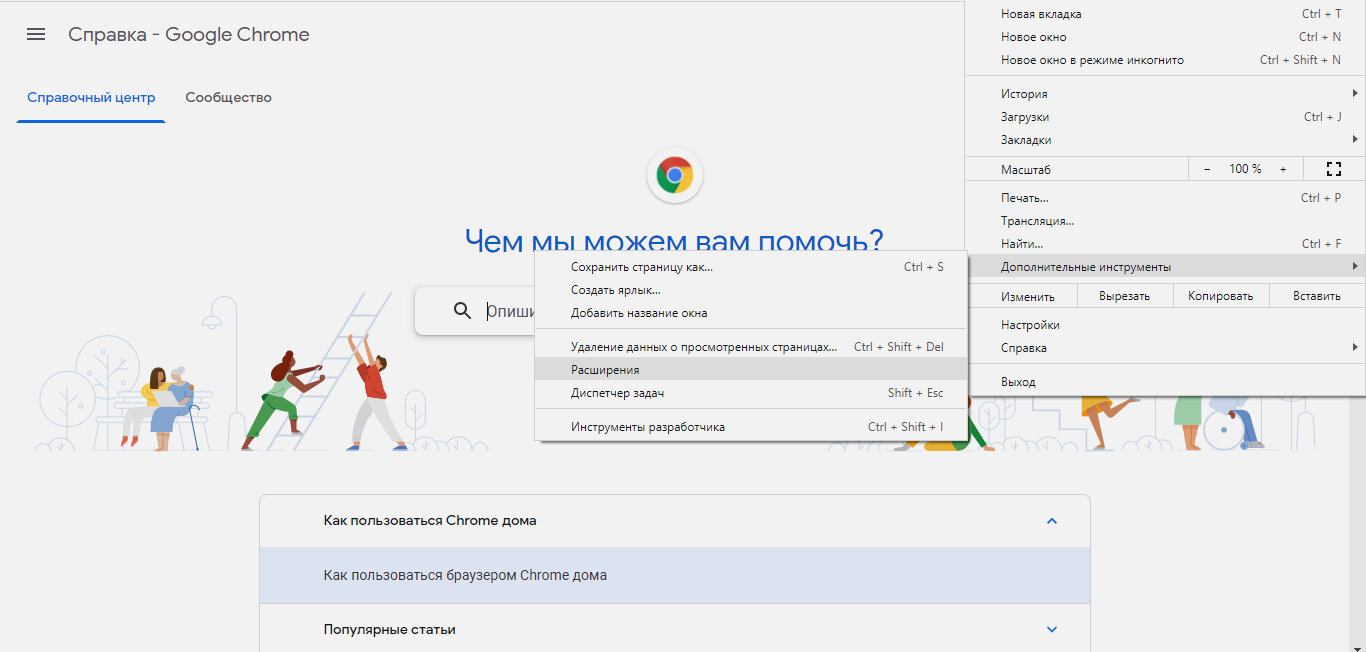The width and height of the screenshot is (1366, 652).
Task: Switch to Справочный центр tab
Action: 91,98
